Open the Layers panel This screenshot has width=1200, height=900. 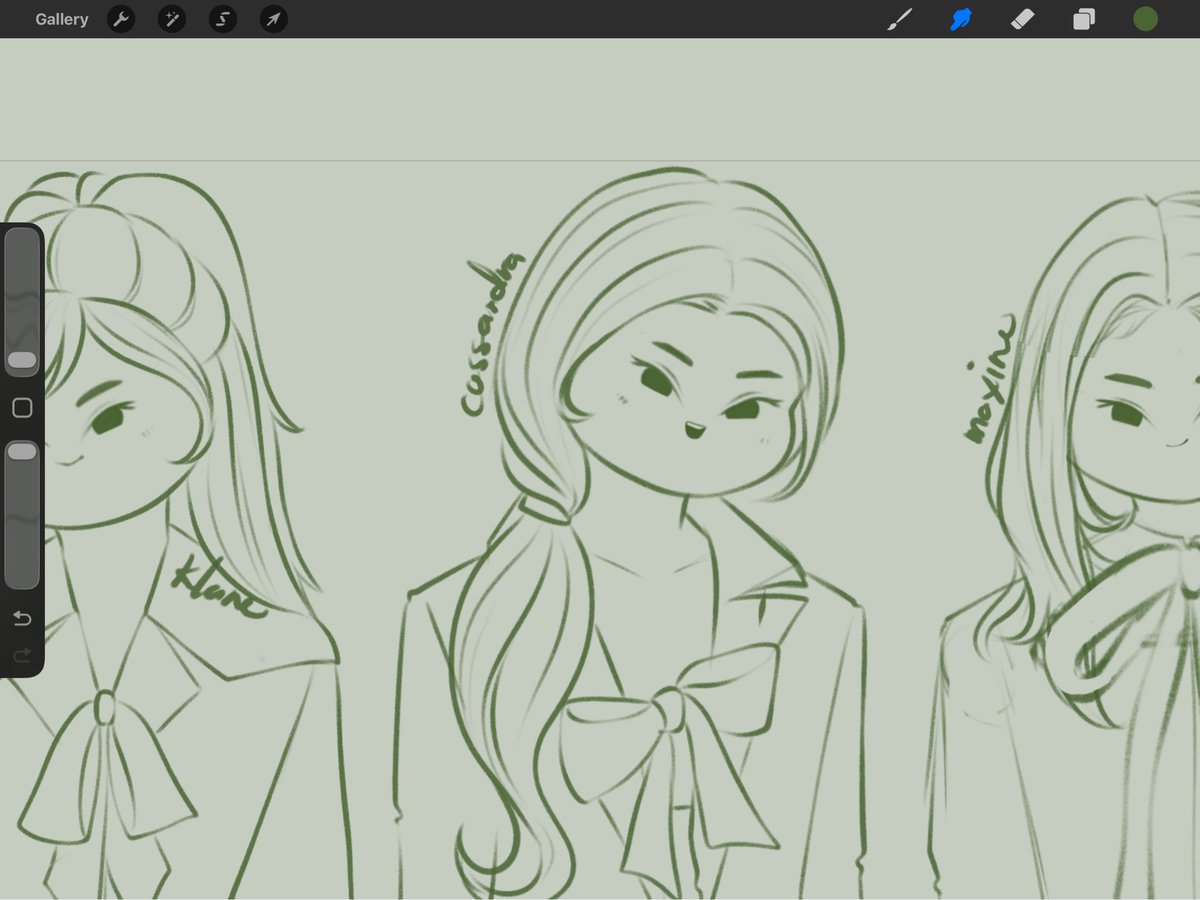tap(1084, 19)
